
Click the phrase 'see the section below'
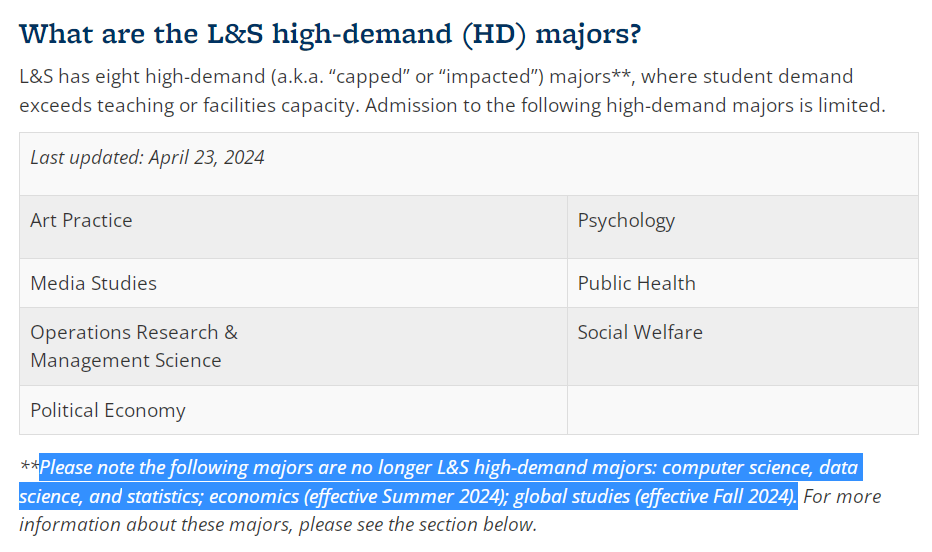point(446,525)
